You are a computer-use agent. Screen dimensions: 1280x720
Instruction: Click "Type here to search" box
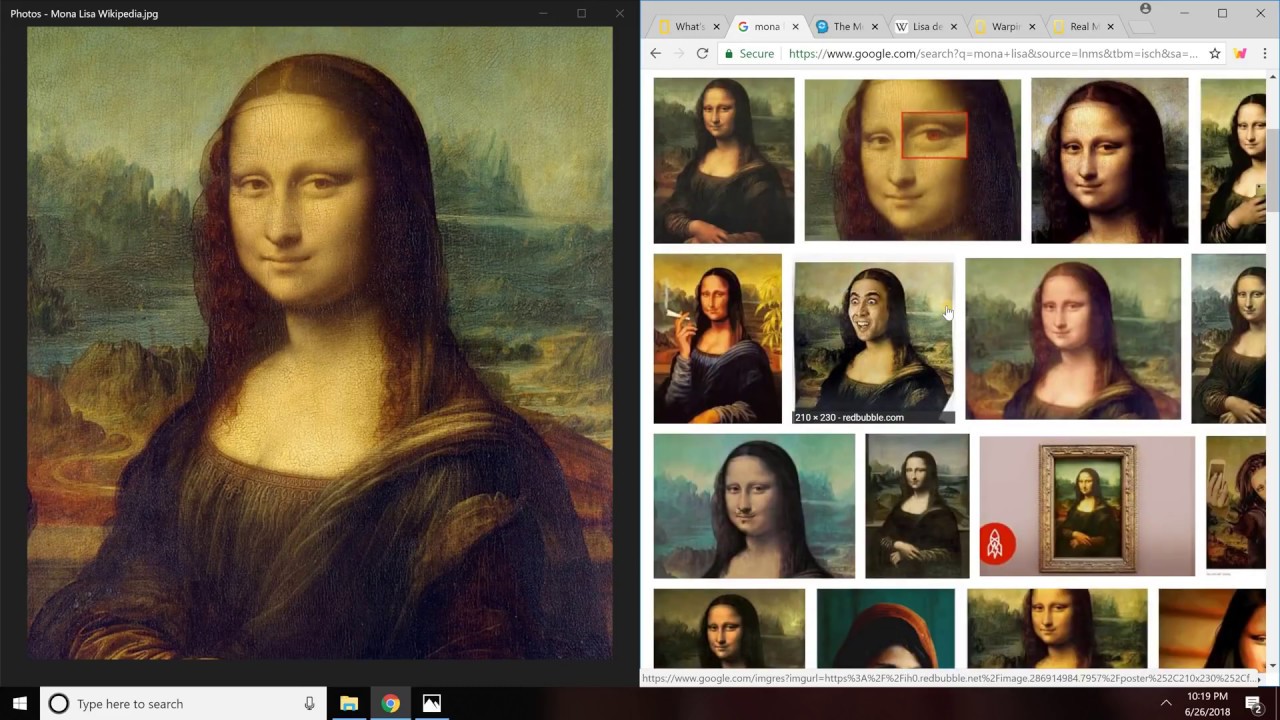[183, 704]
